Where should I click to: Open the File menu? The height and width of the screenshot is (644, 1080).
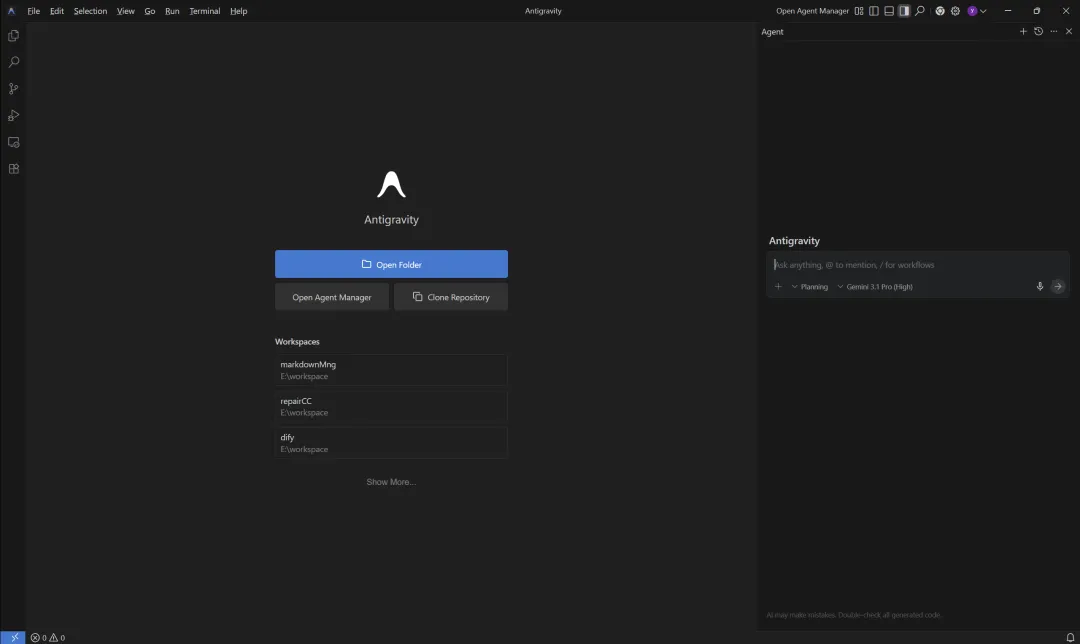(33, 11)
